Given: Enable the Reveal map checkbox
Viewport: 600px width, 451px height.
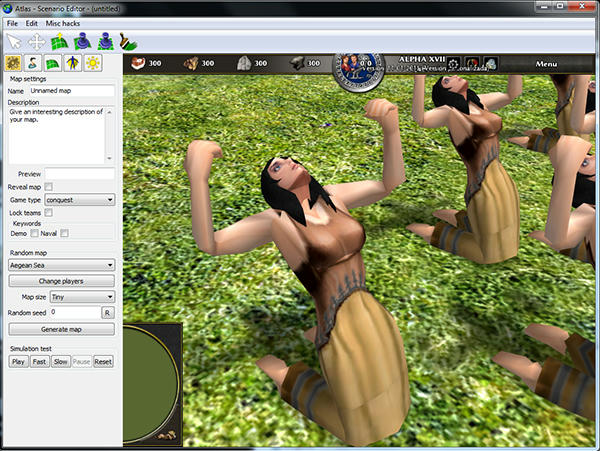Looking at the screenshot, I should pyautogui.click(x=49, y=187).
